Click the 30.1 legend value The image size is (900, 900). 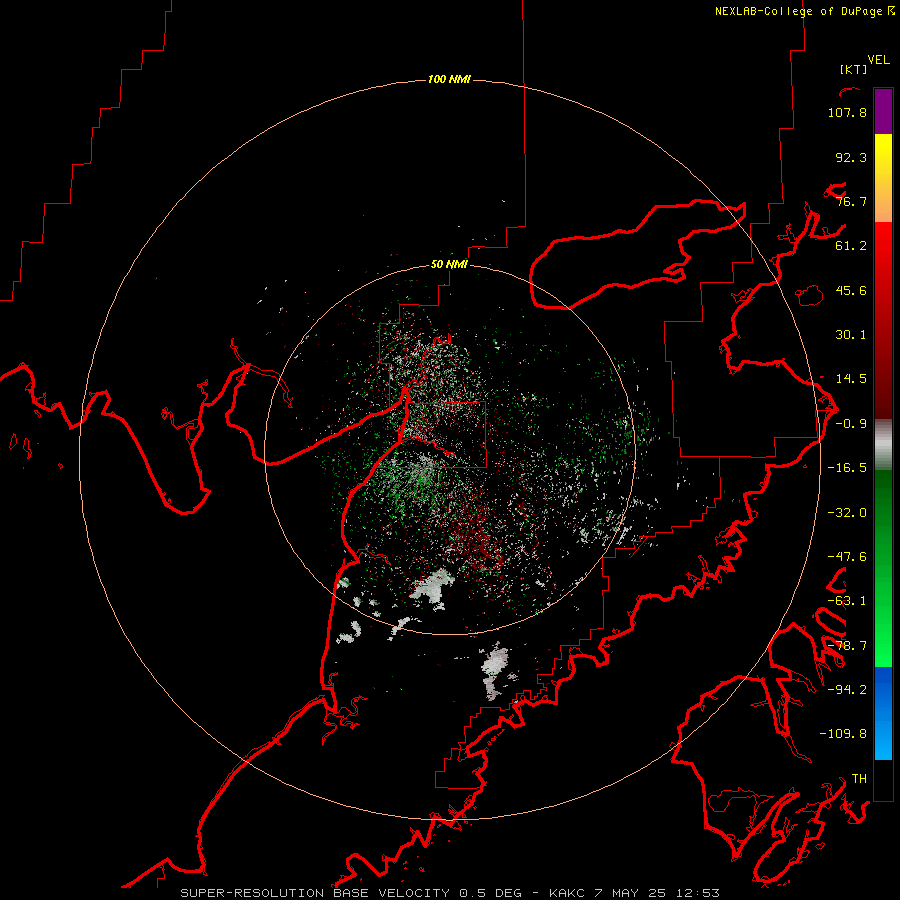click(851, 335)
